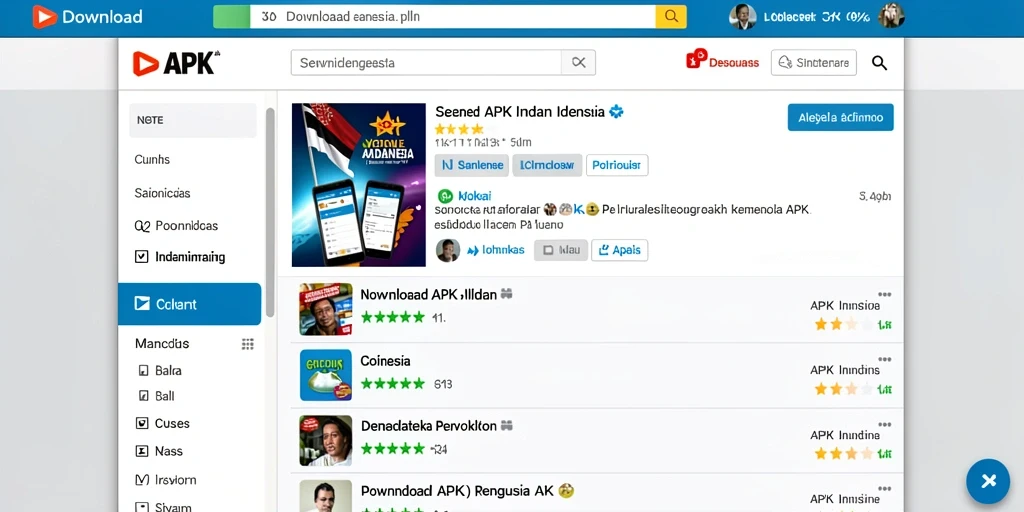Open the Seened APK Indan Idensiia title
Screen dimensions: 1024x512
[x=520, y=112]
